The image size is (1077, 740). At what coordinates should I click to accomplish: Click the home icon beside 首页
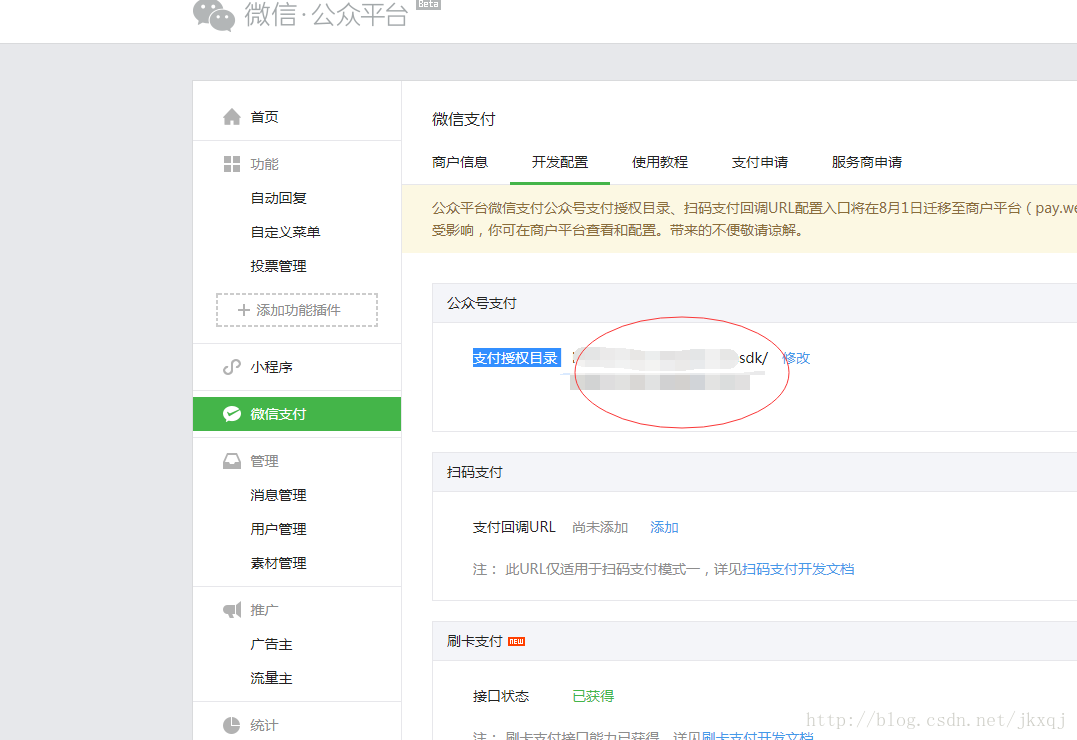coord(232,117)
